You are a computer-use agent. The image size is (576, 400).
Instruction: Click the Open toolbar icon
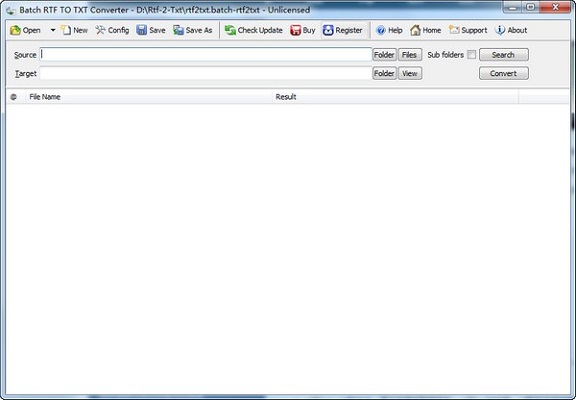point(15,30)
